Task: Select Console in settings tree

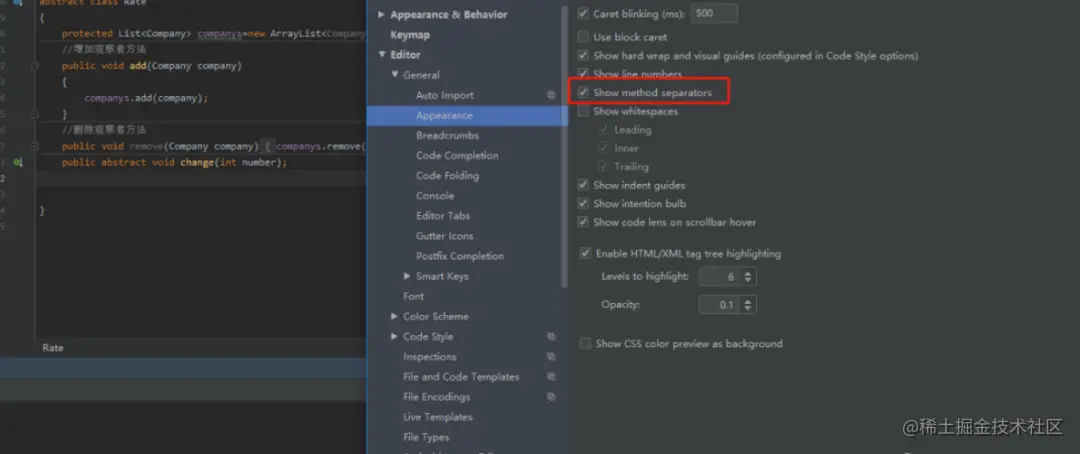Action: [435, 196]
